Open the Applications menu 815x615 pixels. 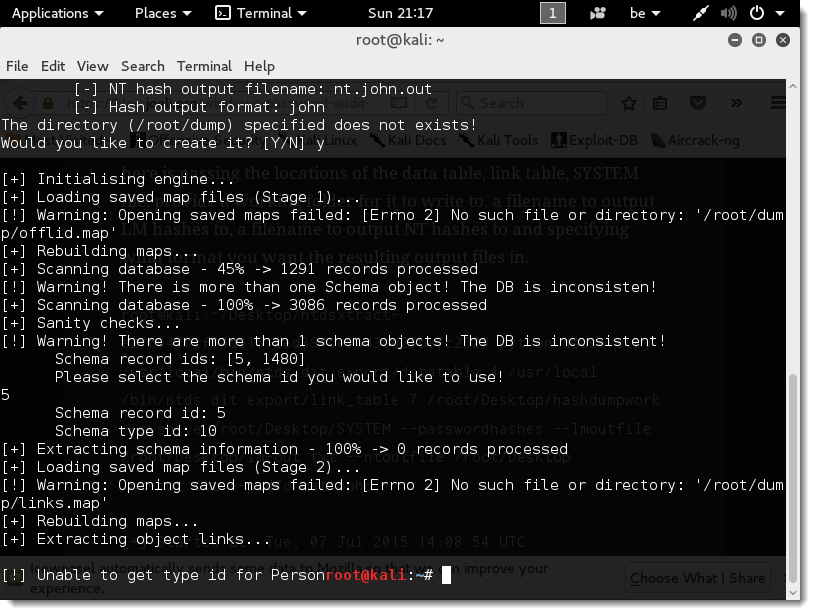(52, 13)
